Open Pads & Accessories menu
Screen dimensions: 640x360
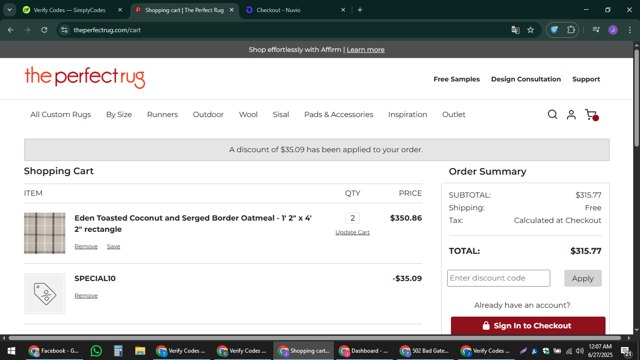pyautogui.click(x=338, y=115)
